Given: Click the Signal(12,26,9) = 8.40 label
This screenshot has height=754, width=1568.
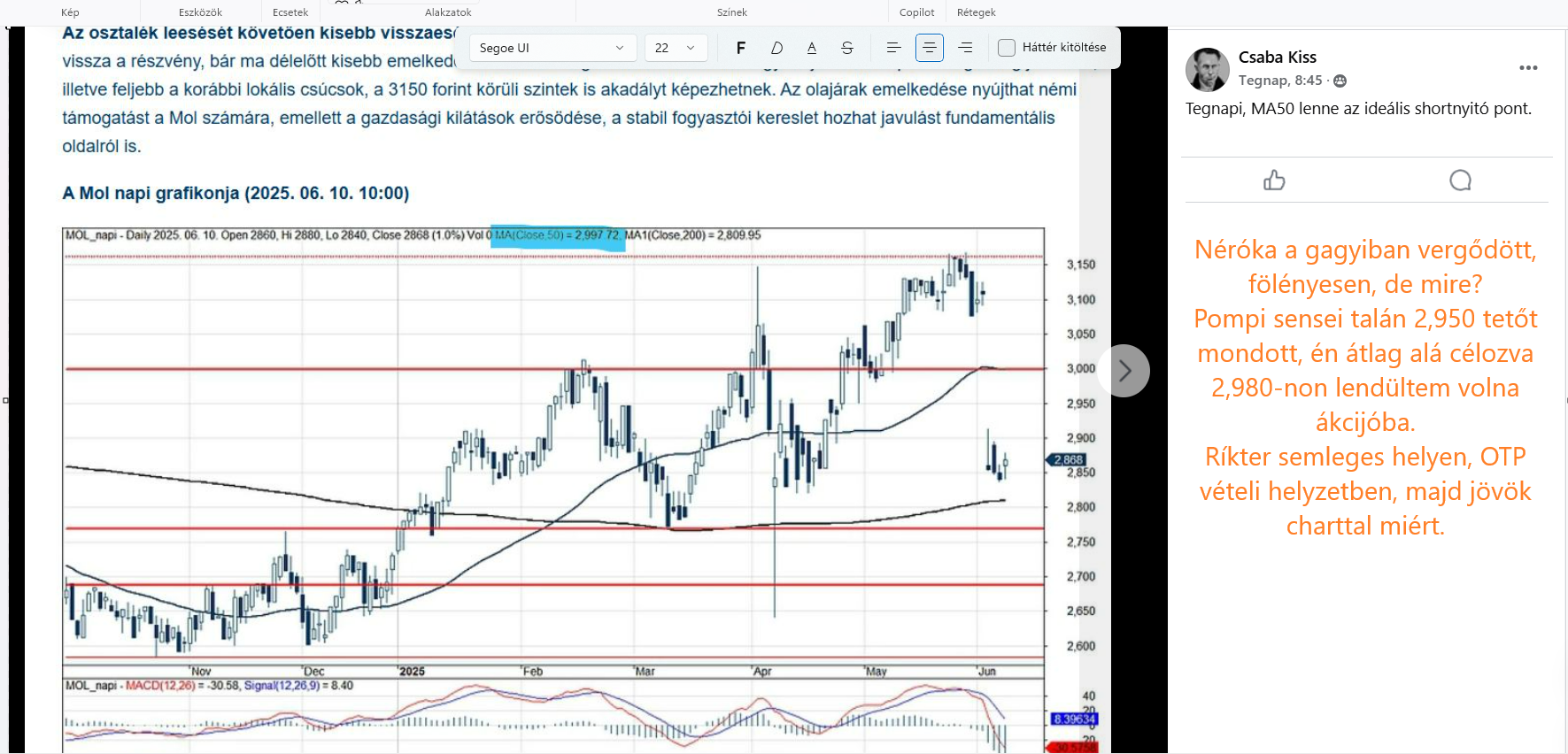Looking at the screenshot, I should click(298, 686).
